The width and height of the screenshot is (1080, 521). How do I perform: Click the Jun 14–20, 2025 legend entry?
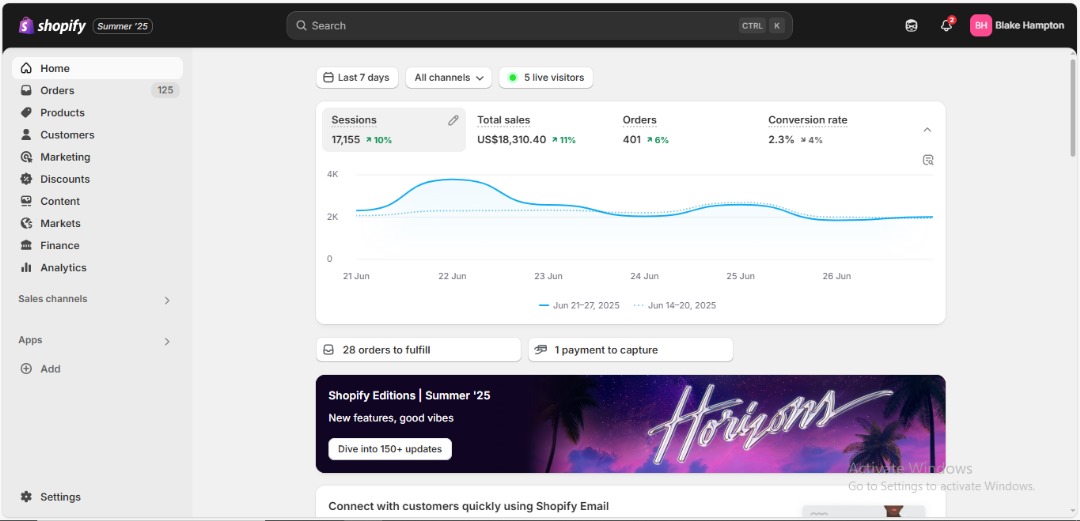coord(675,305)
